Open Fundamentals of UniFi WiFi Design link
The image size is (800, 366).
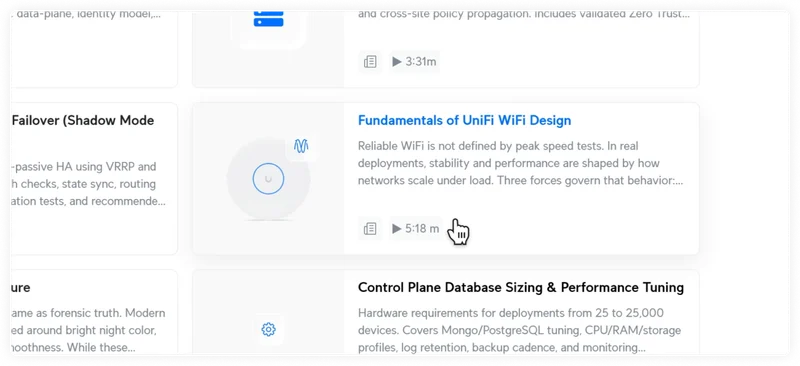[x=464, y=120]
